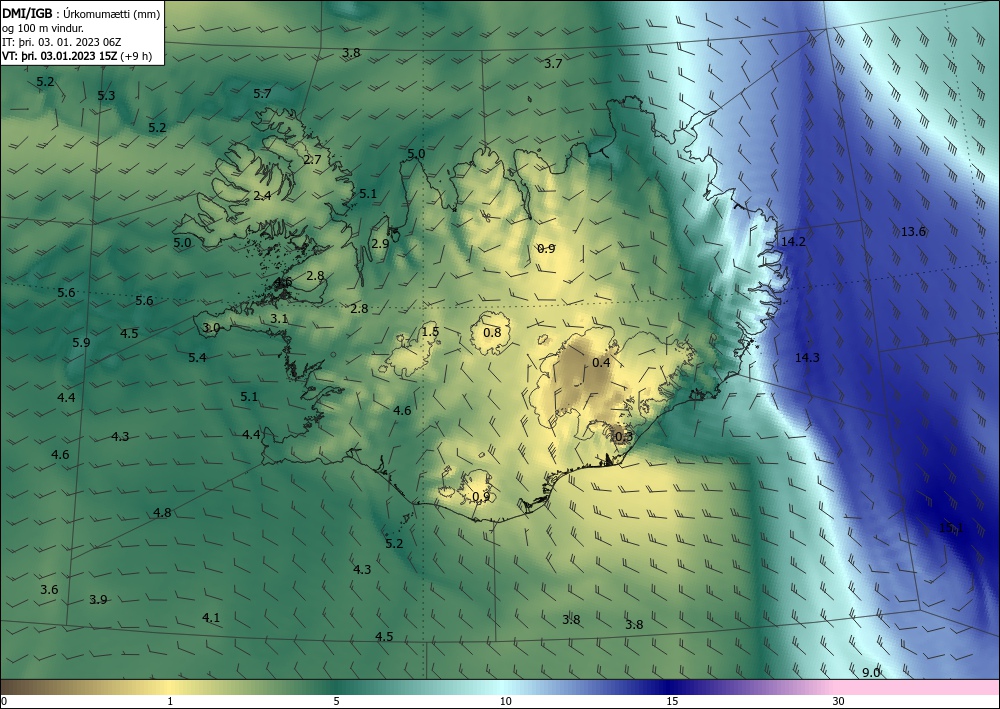Click the 3.7 value on the map
Screen dimensions: 1000x709
(x=553, y=63)
